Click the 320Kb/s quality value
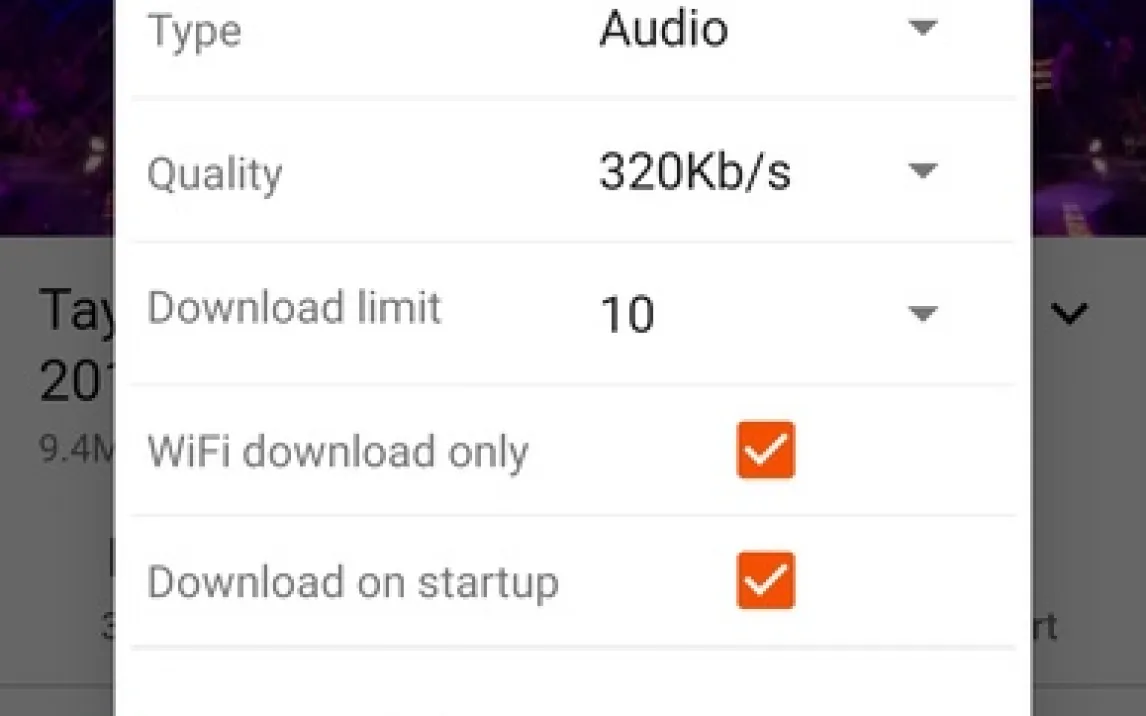The image size is (1146, 716). click(x=694, y=172)
